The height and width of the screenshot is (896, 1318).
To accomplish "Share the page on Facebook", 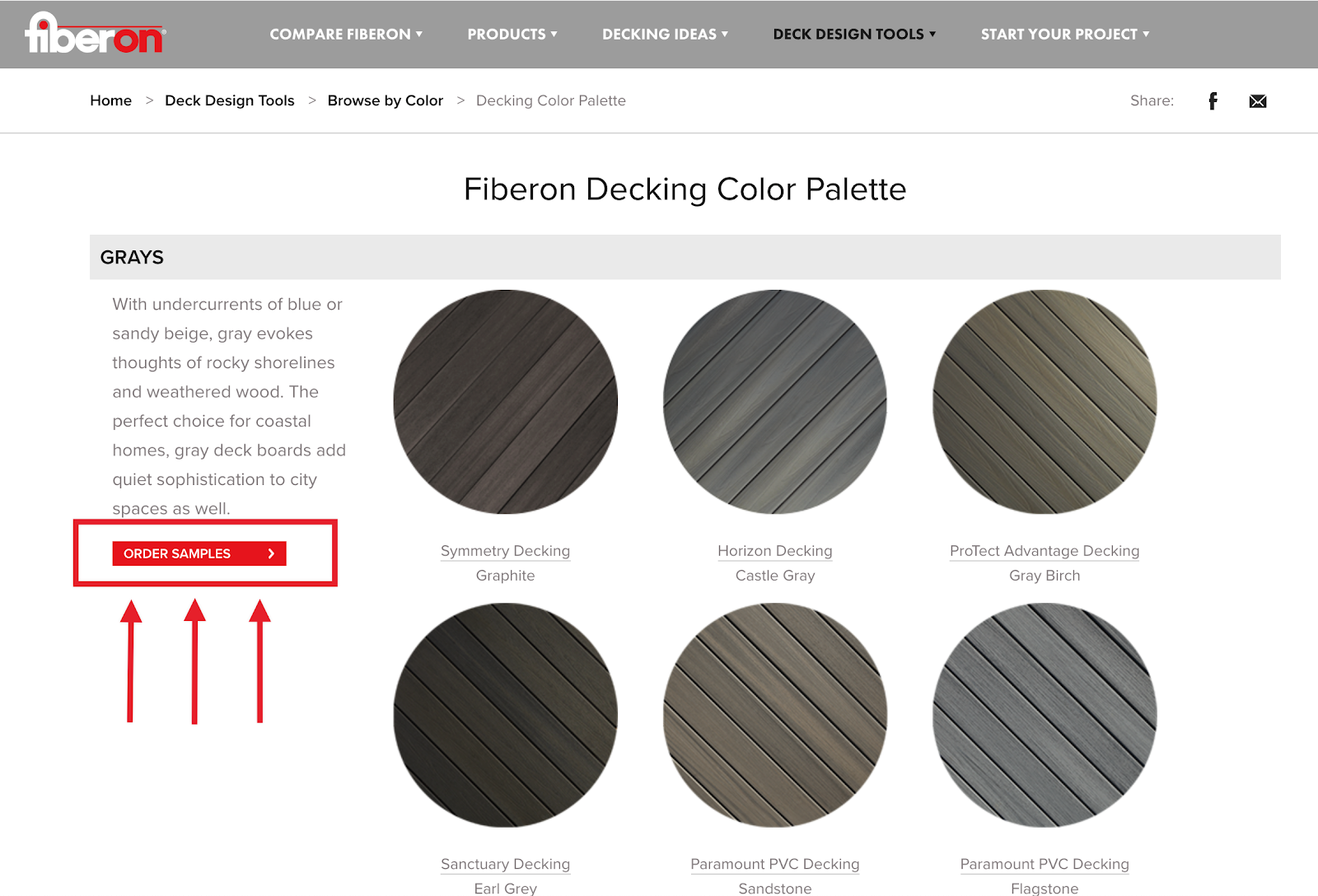I will [x=1213, y=101].
